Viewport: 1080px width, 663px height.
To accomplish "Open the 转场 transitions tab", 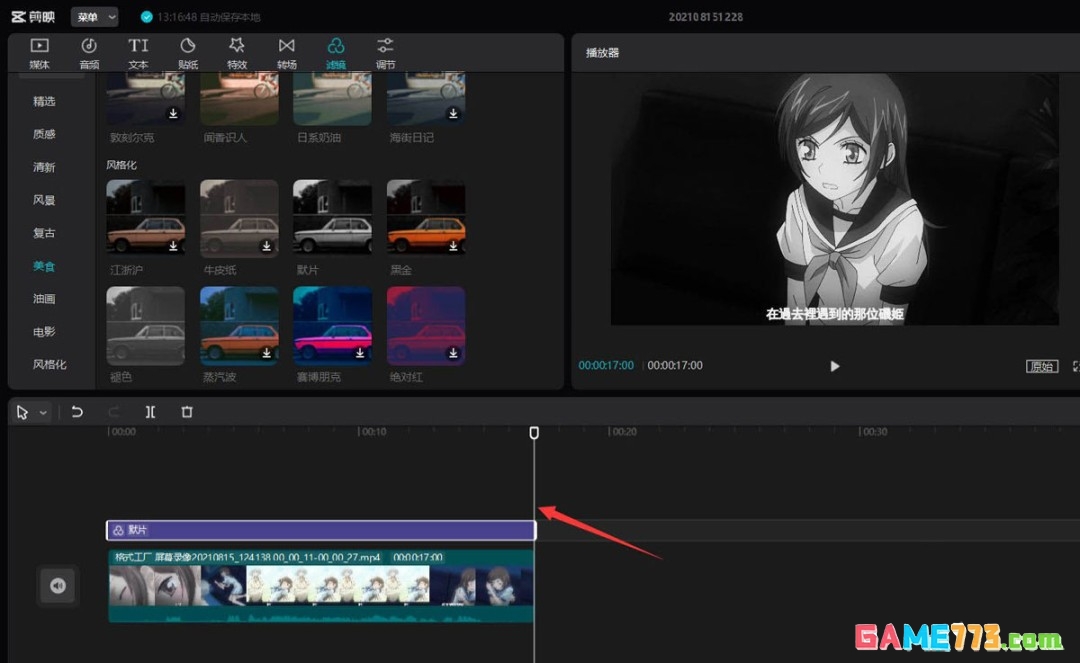I will tap(287, 53).
